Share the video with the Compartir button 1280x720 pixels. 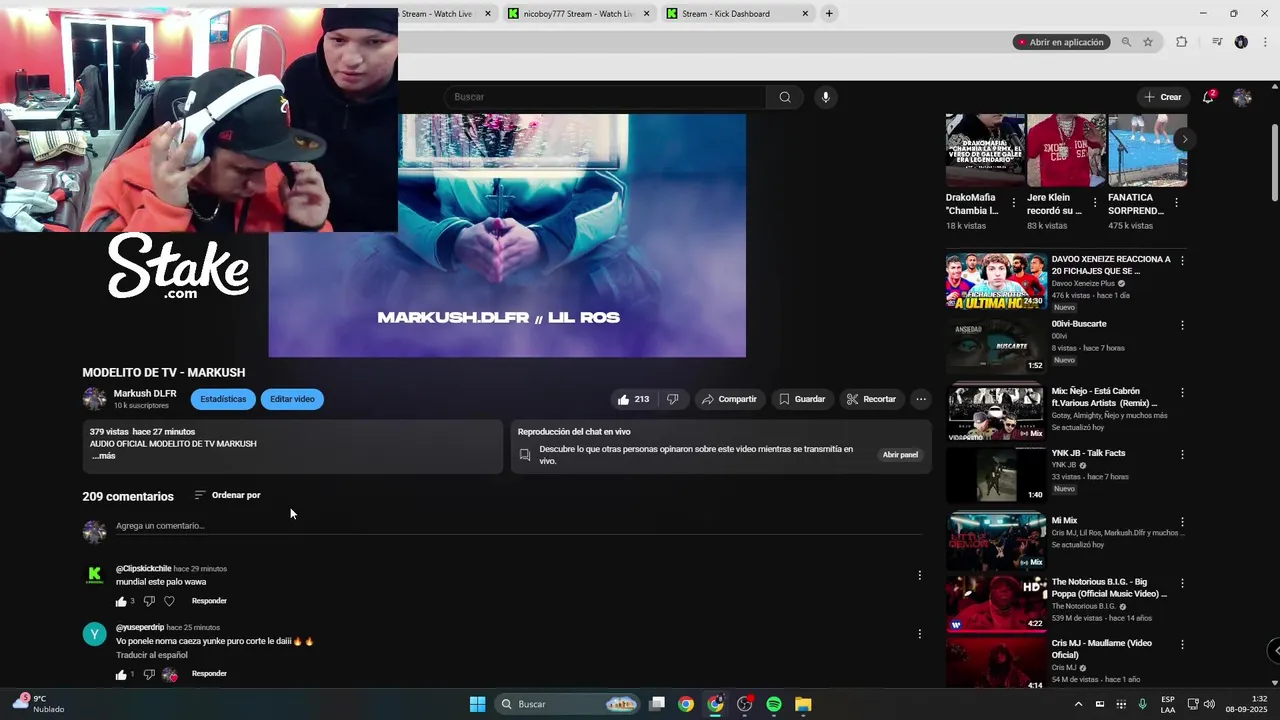[729, 399]
